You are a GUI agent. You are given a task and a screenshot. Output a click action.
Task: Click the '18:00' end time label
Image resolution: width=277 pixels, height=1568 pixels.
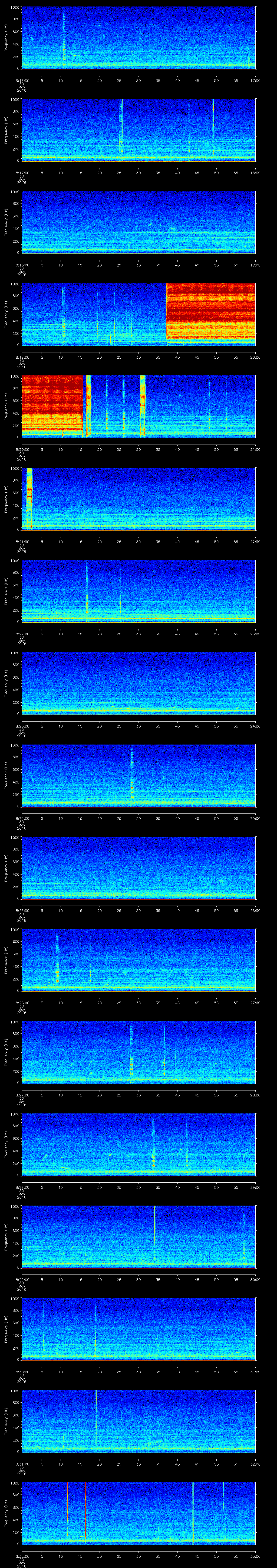tap(256, 173)
